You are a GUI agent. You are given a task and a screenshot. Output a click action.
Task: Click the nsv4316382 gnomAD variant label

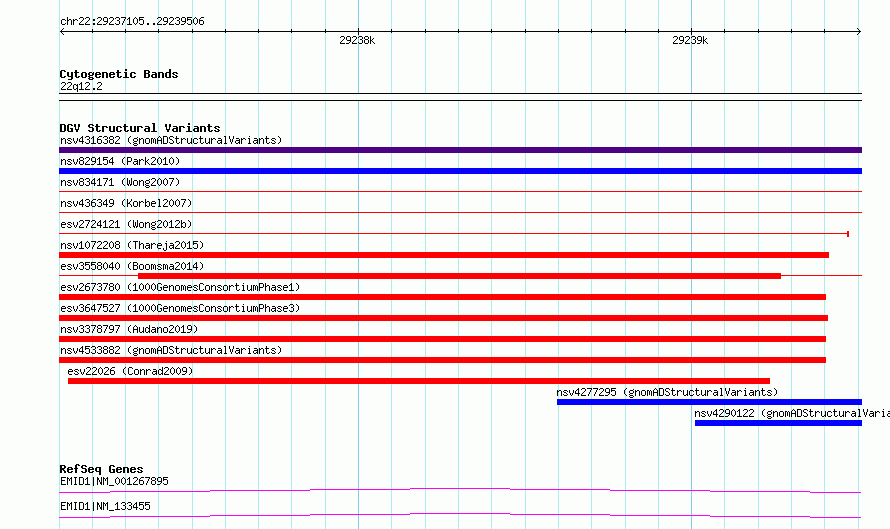pos(171,140)
